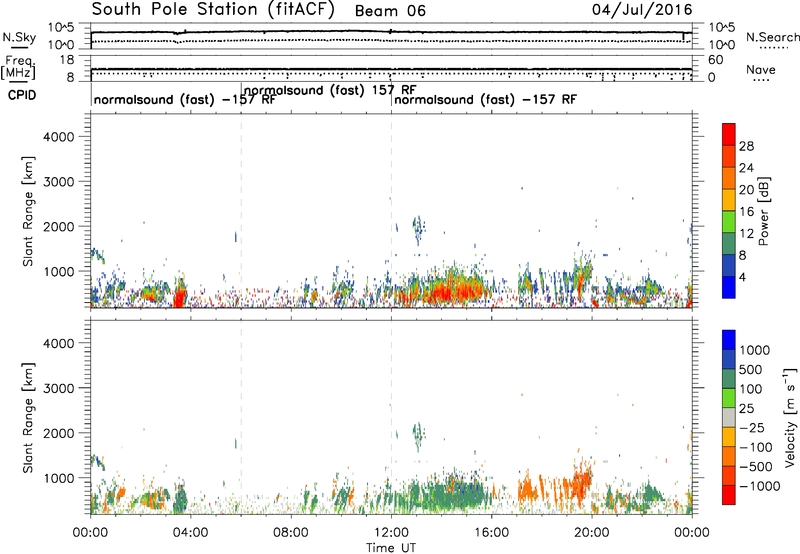Click the 3000 range tick in velocity panel
This screenshot has width=800, height=554.
pyautogui.click(x=58, y=388)
